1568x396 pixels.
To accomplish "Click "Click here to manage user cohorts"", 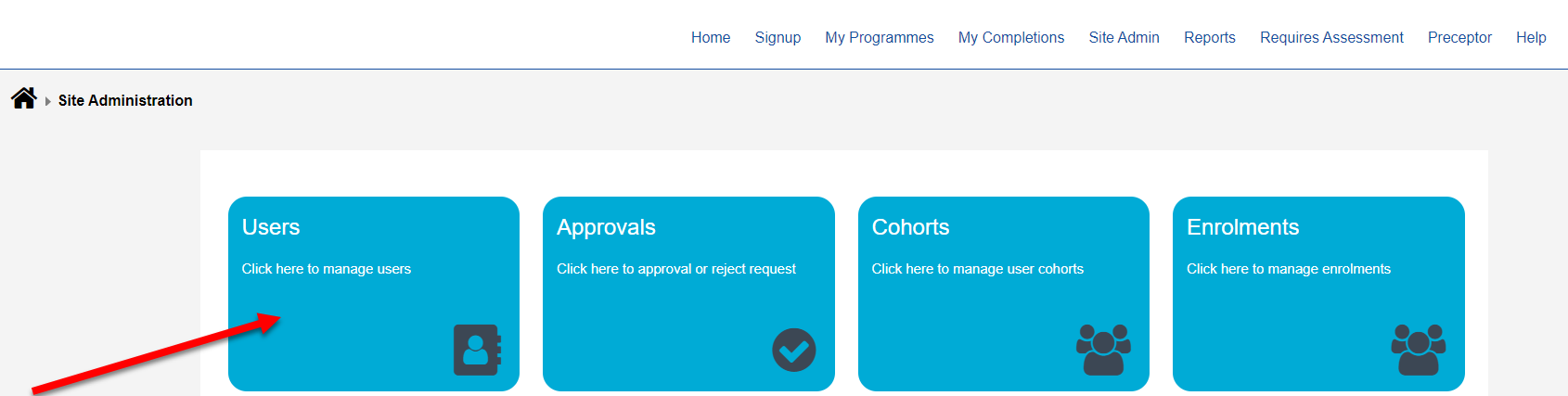I will (x=978, y=269).
